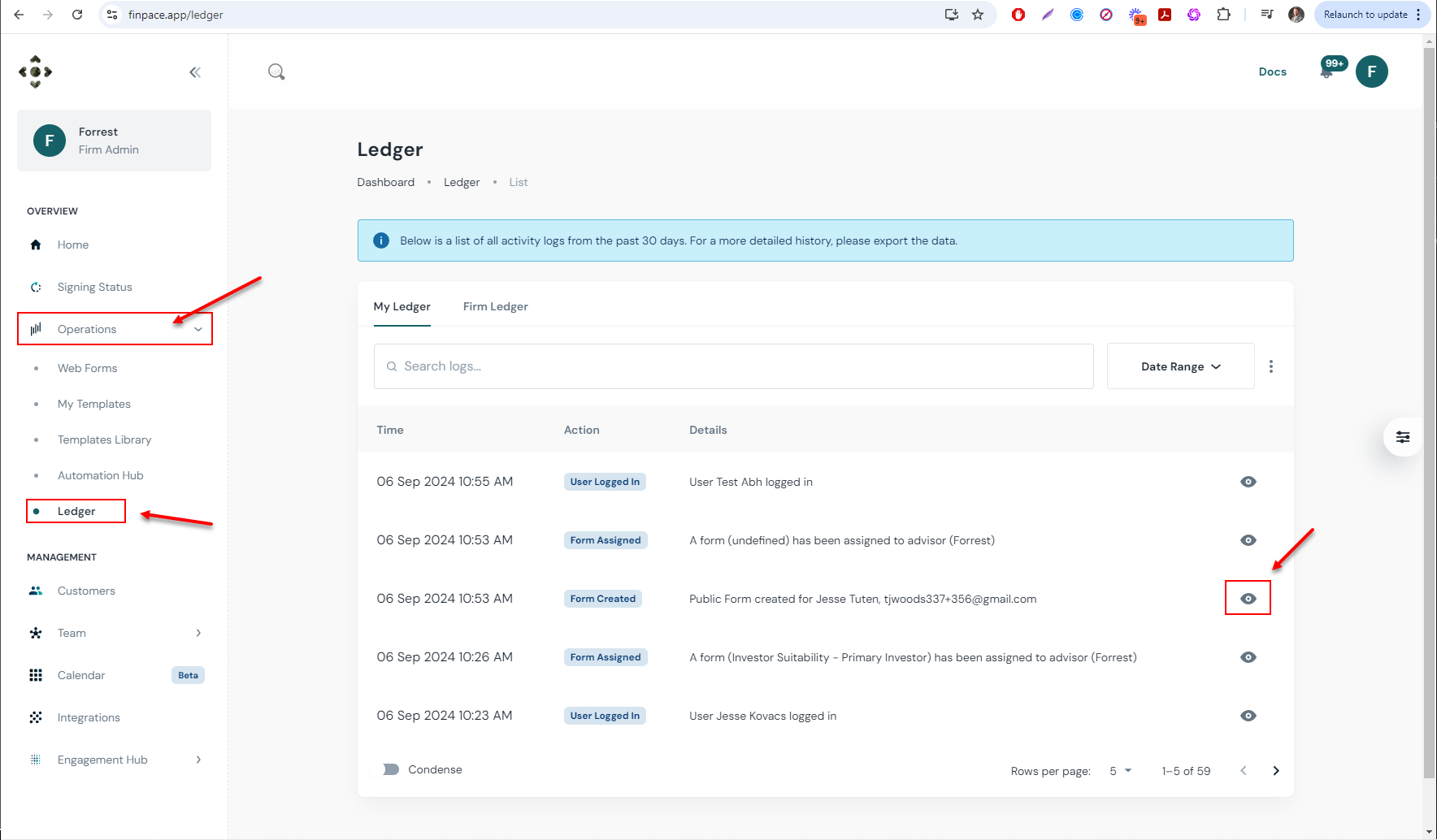The image size is (1437, 840).
Task: Click page vertical scrollbar
Action: 1430,414
